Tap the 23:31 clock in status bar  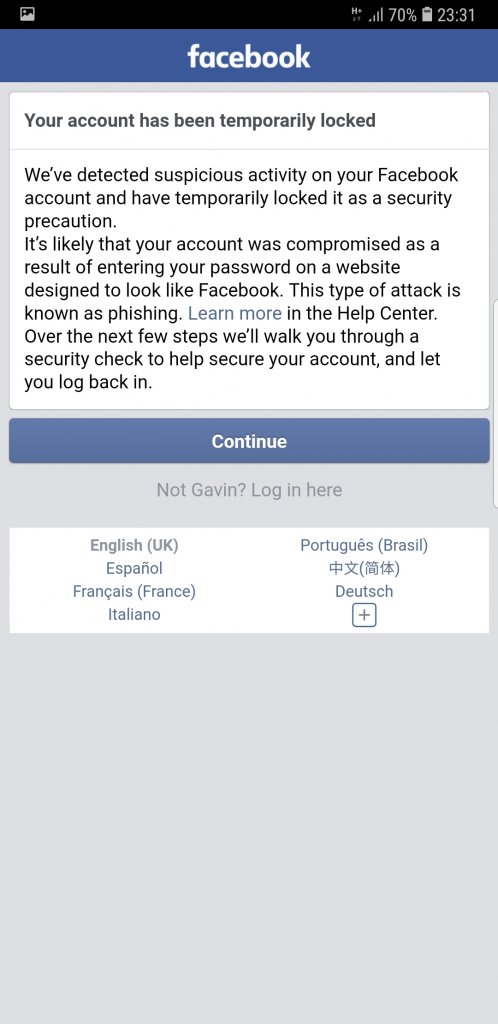point(456,15)
